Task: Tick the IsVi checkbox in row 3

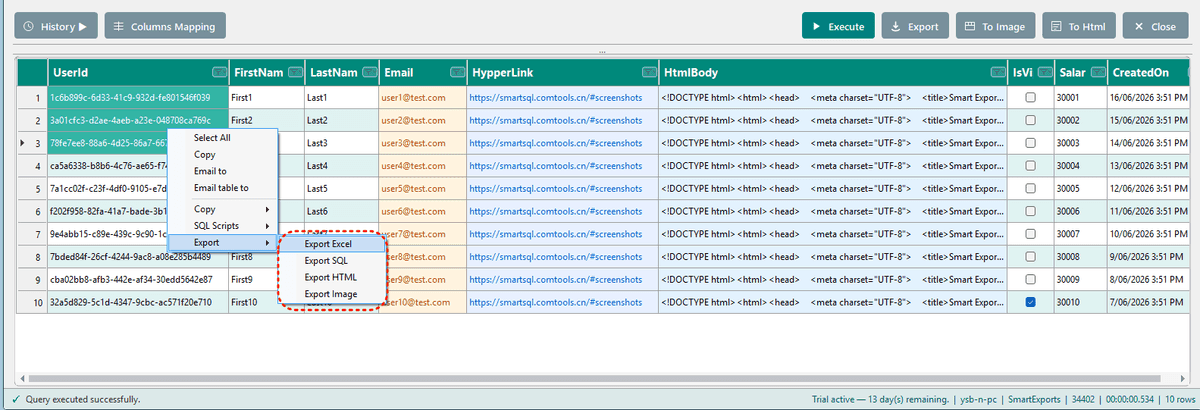Action: [x=1030, y=143]
